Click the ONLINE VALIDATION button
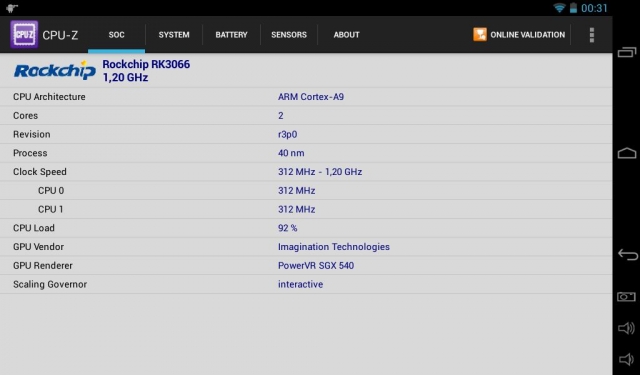The image size is (640, 375). point(519,35)
